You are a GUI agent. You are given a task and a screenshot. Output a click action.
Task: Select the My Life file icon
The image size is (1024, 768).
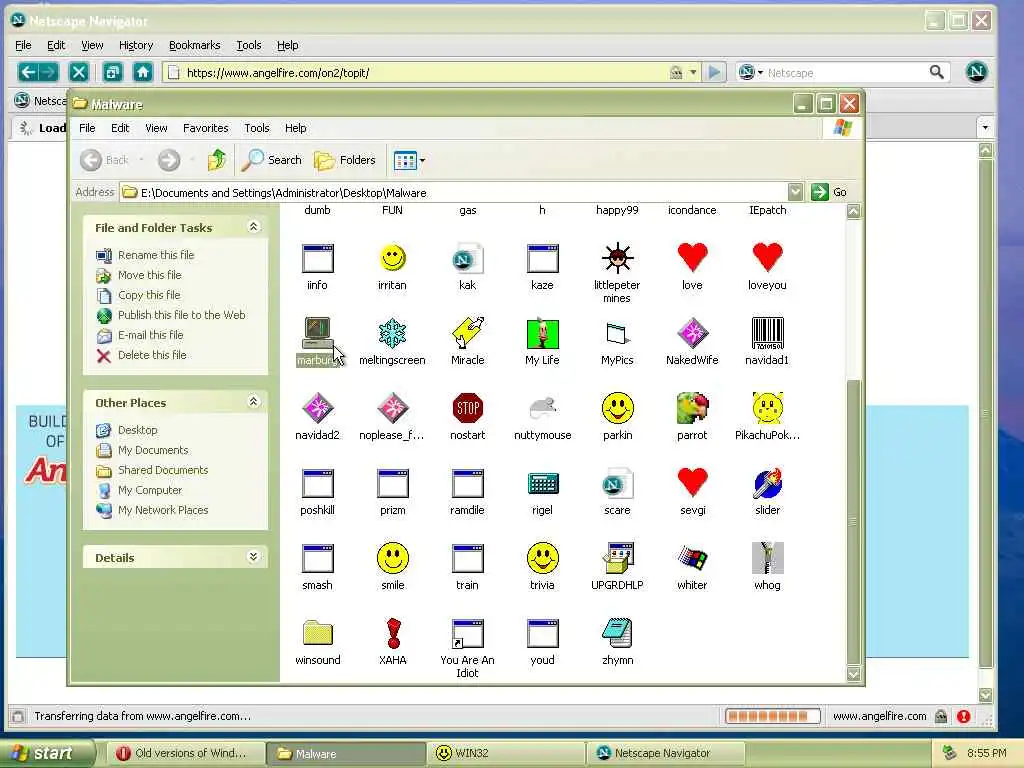pyautogui.click(x=542, y=333)
